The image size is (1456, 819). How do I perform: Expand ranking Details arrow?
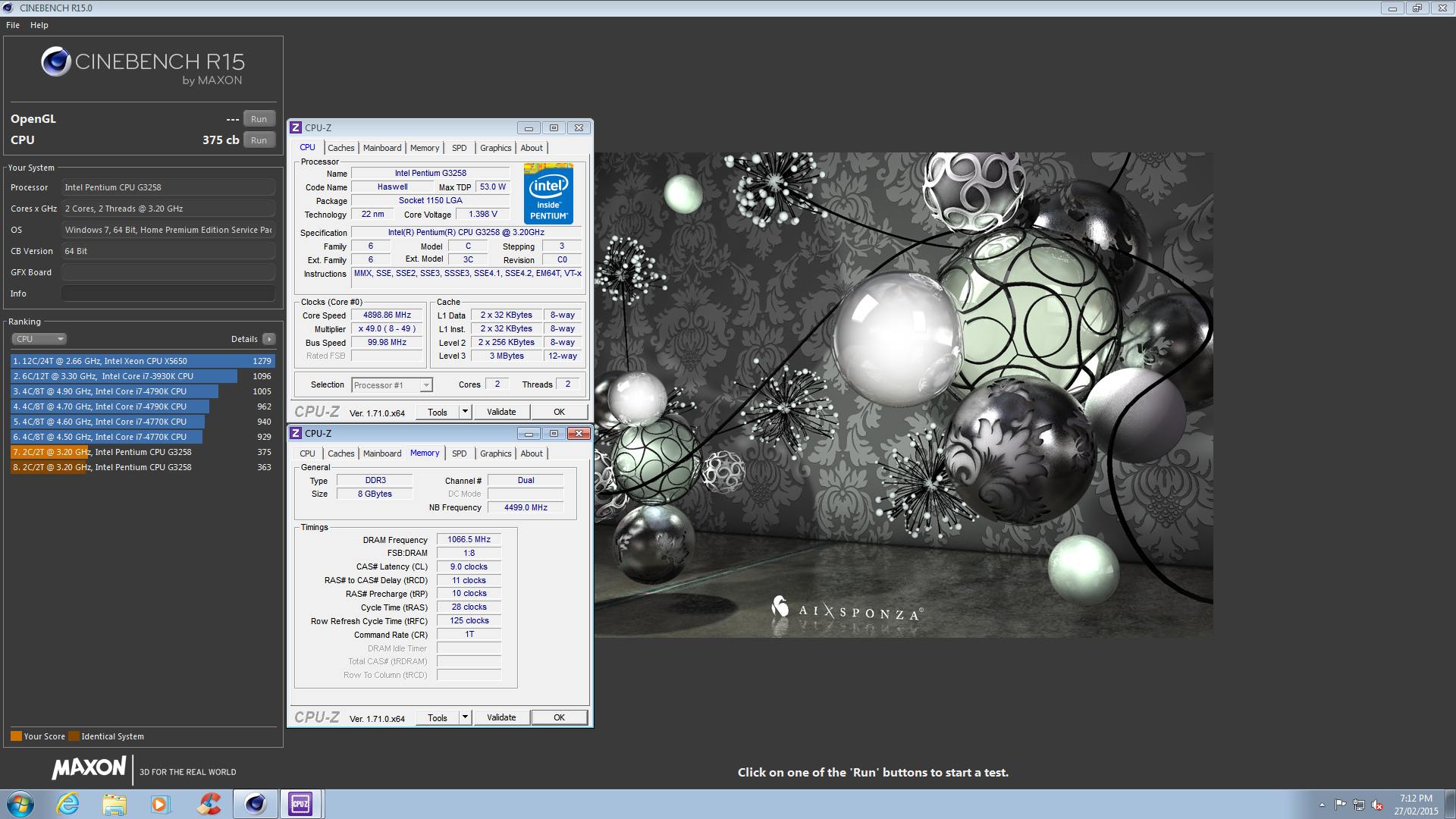[x=269, y=339]
